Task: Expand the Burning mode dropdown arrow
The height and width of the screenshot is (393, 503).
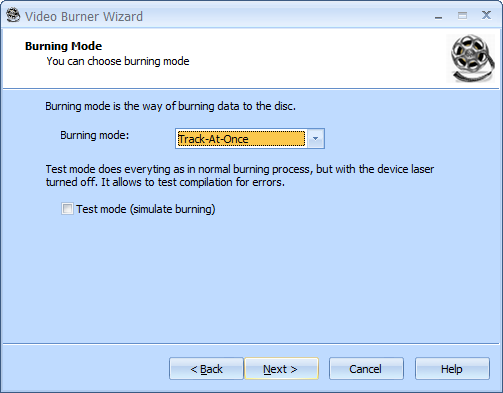Action: [315, 139]
